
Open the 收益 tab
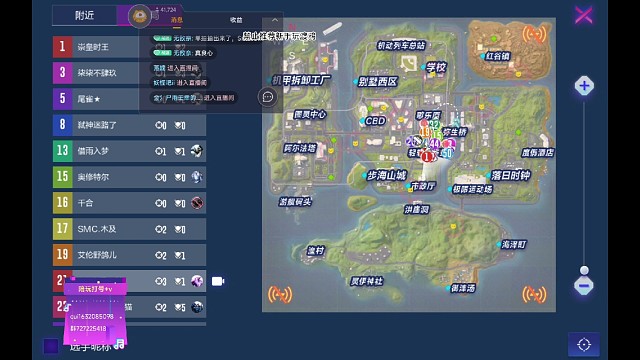236,20
